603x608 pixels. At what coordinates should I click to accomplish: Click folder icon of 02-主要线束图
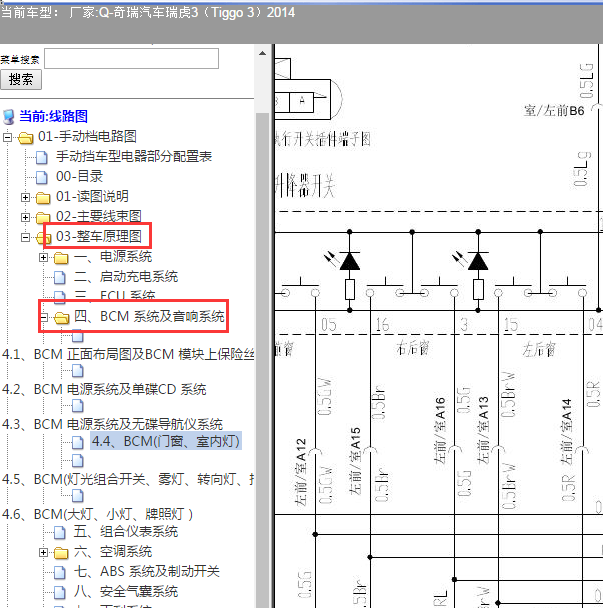[x=43, y=218]
